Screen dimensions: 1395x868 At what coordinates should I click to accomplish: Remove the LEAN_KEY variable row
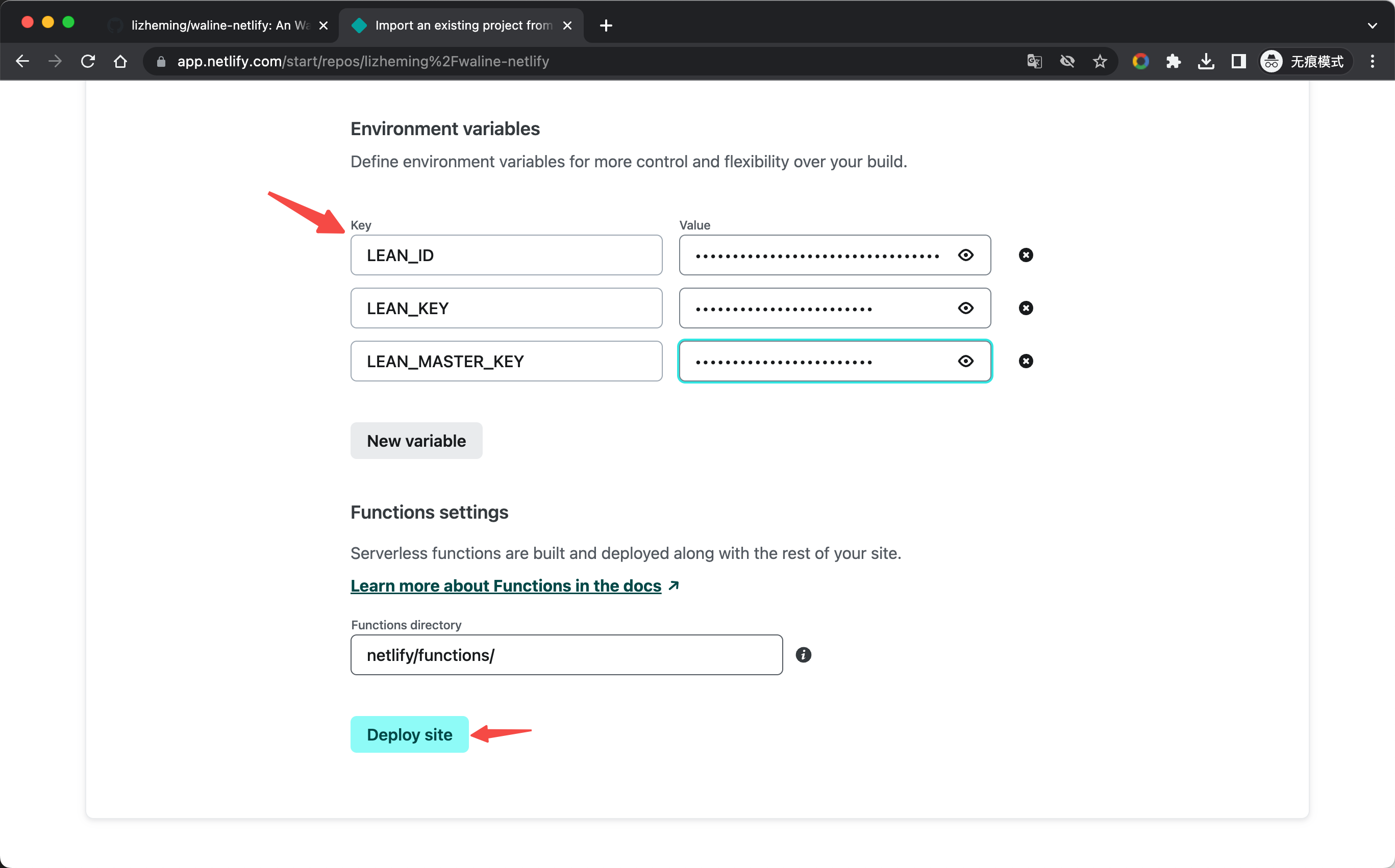[1025, 308]
